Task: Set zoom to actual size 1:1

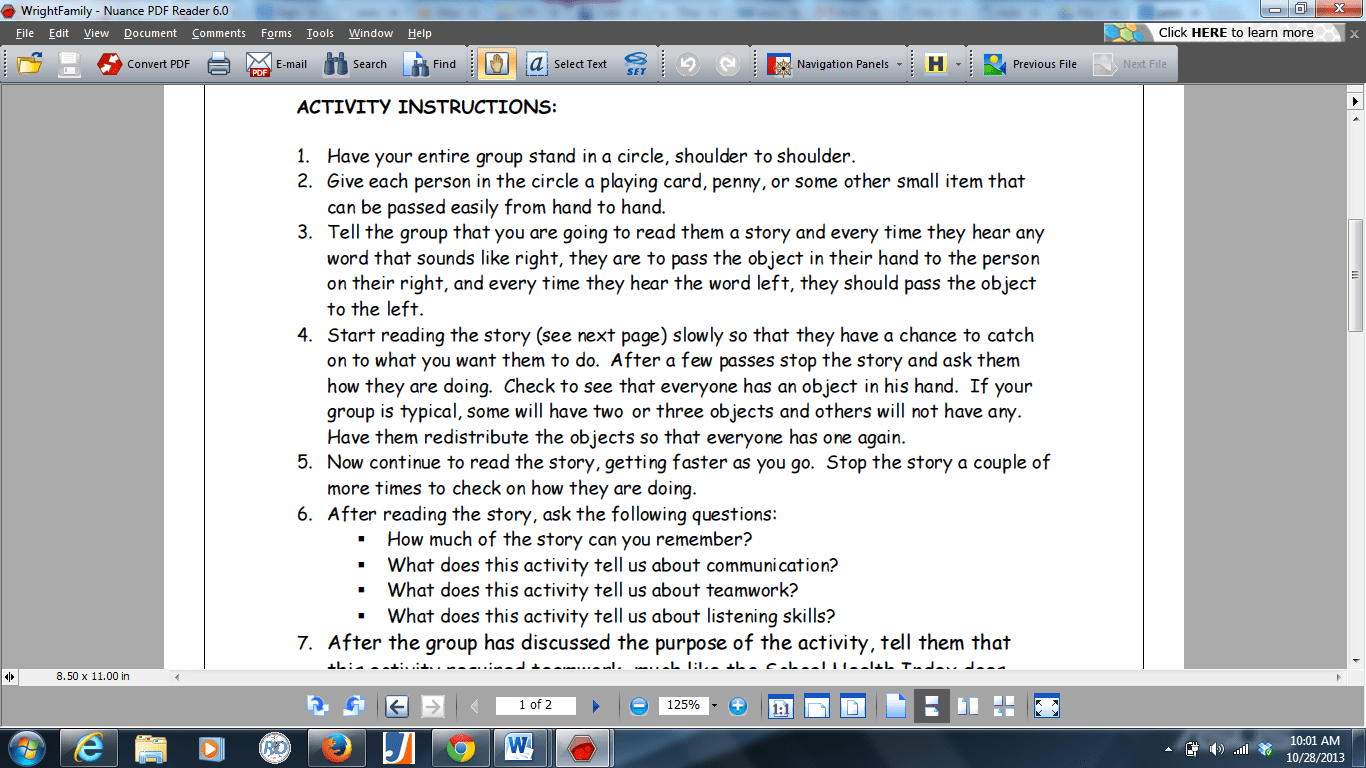Action: [x=780, y=706]
